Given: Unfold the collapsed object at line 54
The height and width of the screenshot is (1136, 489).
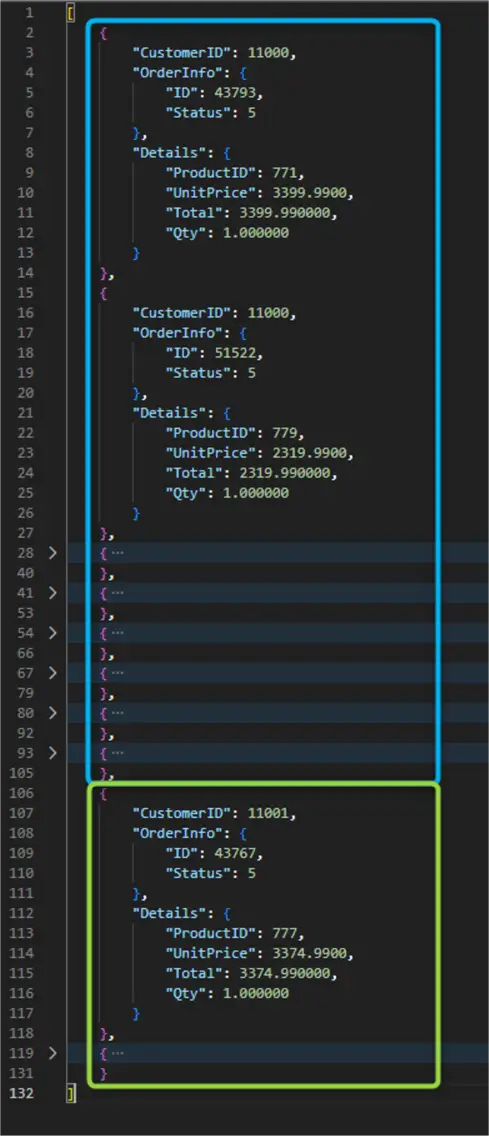Looking at the screenshot, I should point(52,632).
